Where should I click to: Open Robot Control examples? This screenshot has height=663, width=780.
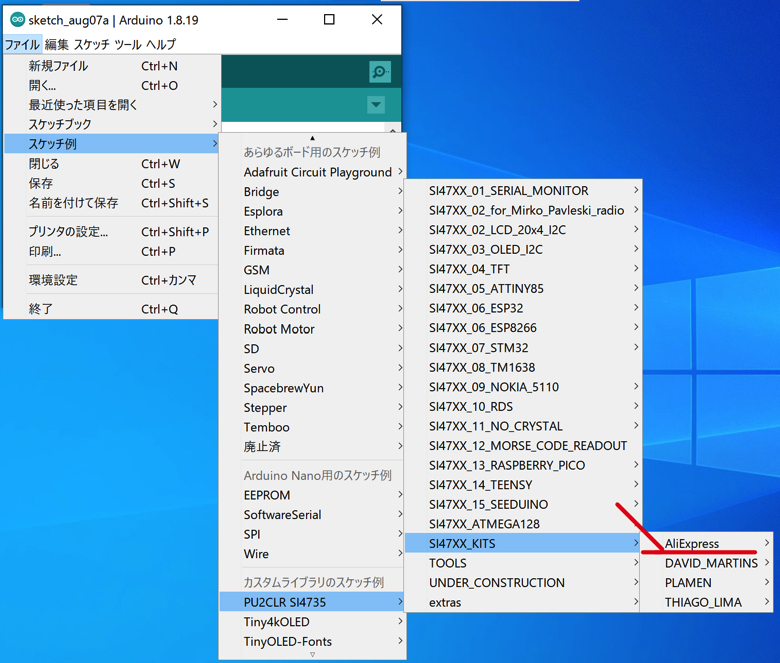click(x=312, y=309)
